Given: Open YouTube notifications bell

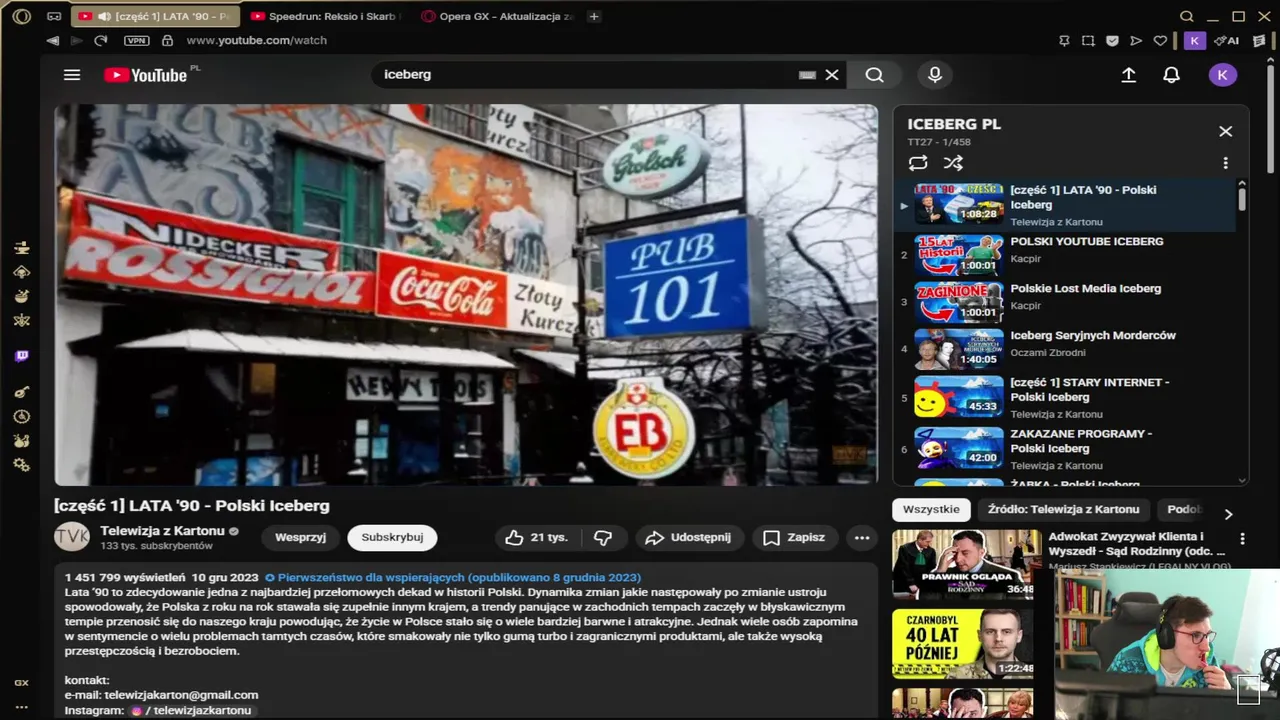Looking at the screenshot, I should pos(1172,75).
